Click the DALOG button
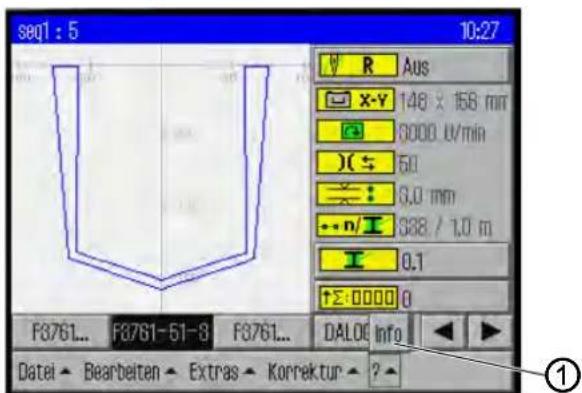The image size is (582, 393). [x=342, y=332]
